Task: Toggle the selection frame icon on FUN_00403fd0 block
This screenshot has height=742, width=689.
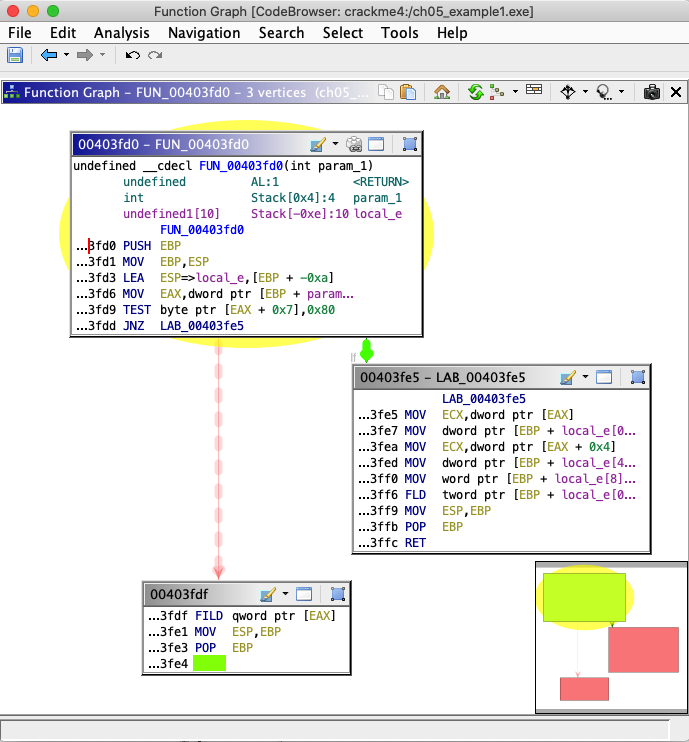Action: (x=409, y=144)
